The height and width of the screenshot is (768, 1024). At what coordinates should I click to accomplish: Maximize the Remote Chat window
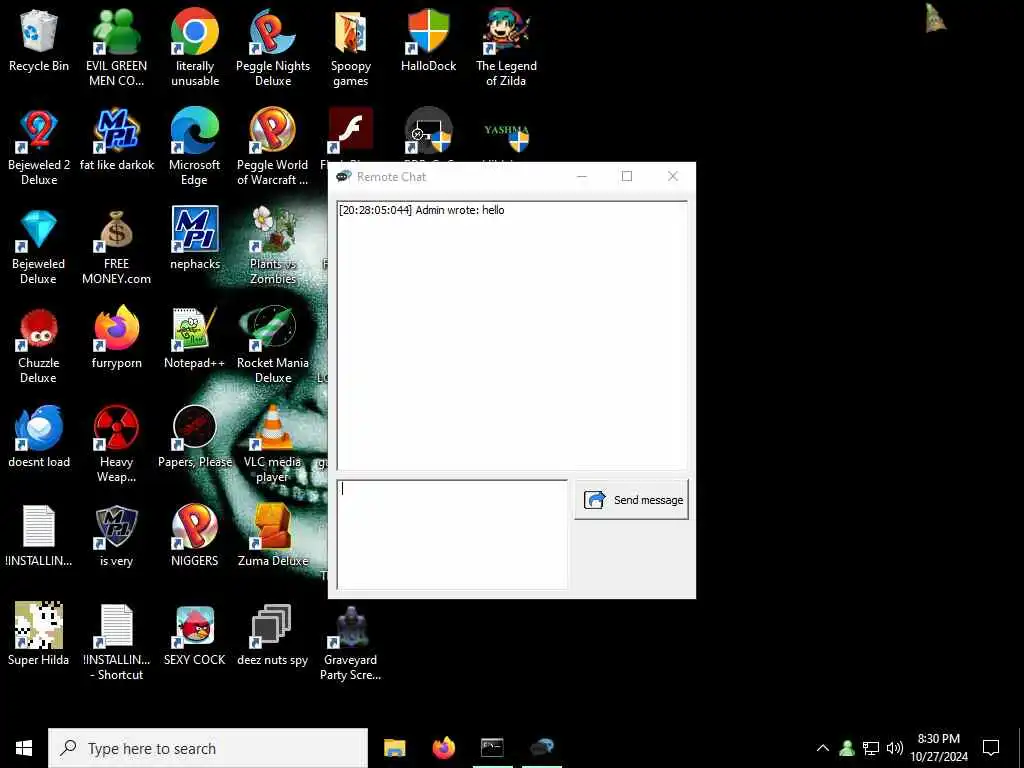tap(627, 176)
